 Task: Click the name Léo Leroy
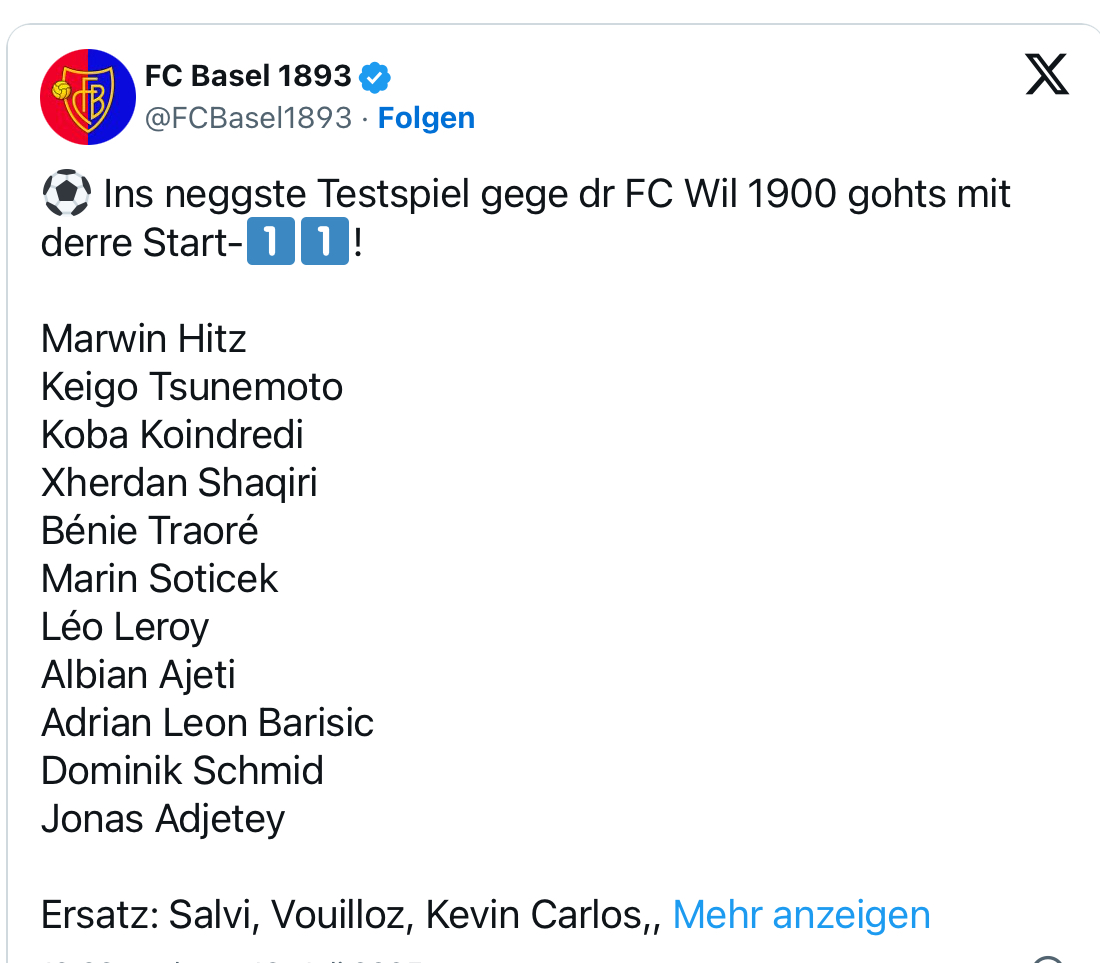pyautogui.click(x=125, y=627)
